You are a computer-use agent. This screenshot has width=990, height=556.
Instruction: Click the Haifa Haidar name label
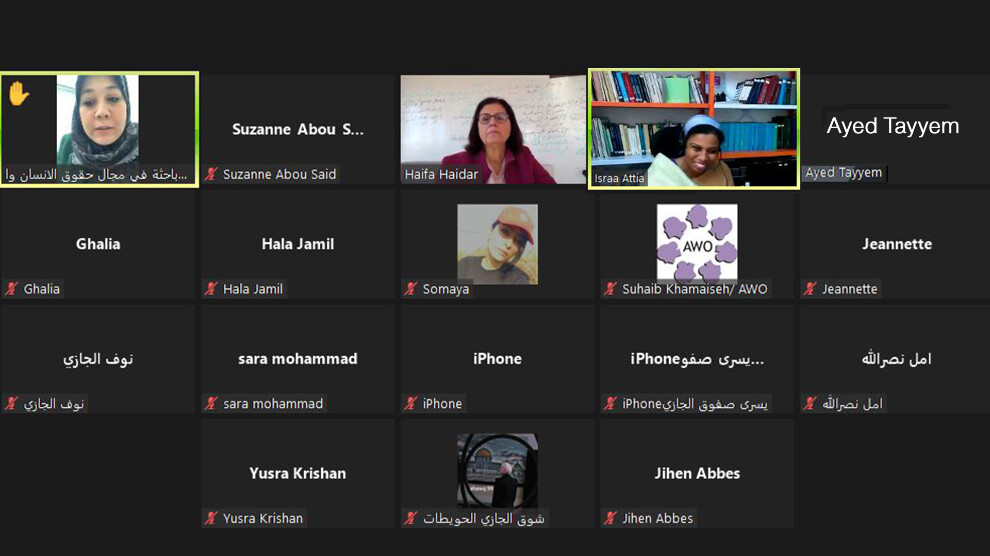[441, 174]
